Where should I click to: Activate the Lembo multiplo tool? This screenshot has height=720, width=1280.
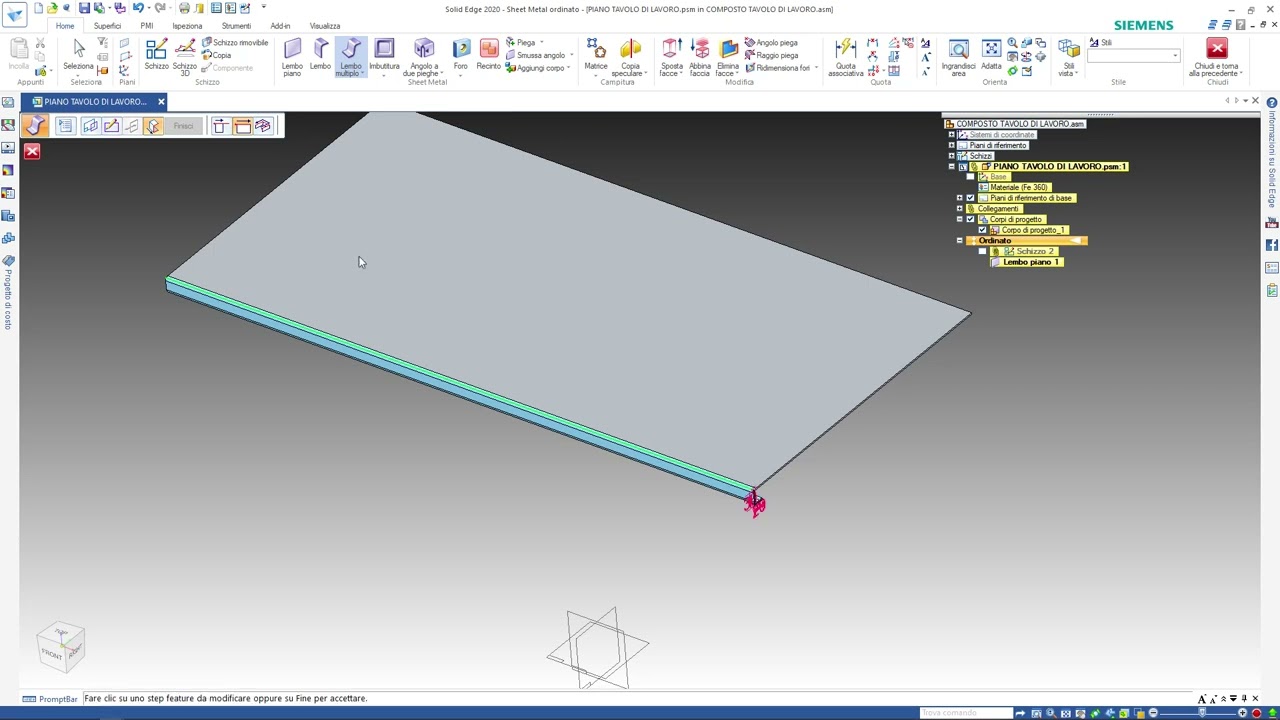pyautogui.click(x=350, y=57)
